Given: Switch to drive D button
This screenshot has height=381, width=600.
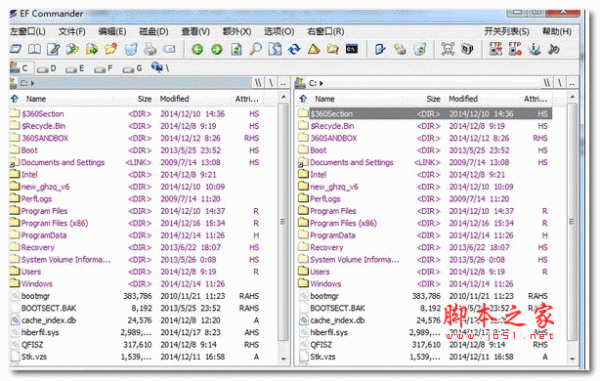Looking at the screenshot, I should [x=47, y=68].
